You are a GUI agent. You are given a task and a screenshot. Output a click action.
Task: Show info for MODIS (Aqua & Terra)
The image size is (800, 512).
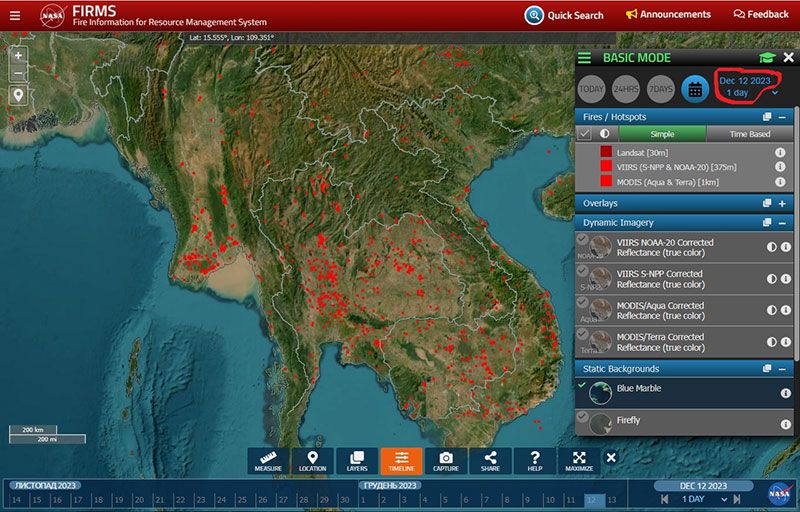tap(780, 182)
